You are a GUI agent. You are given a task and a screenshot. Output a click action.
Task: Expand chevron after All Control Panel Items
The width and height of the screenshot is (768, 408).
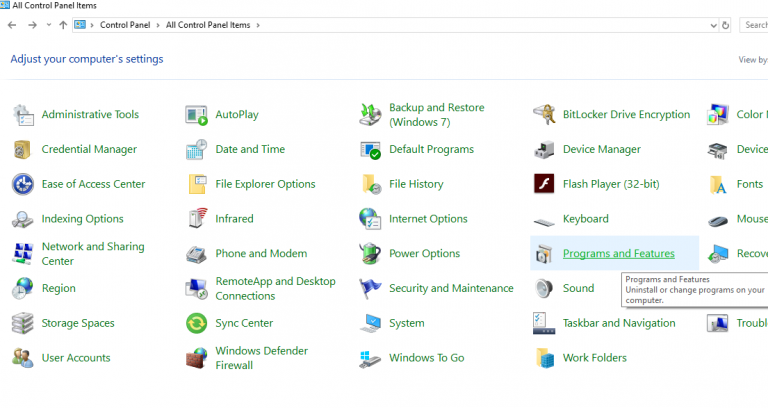coord(258,25)
